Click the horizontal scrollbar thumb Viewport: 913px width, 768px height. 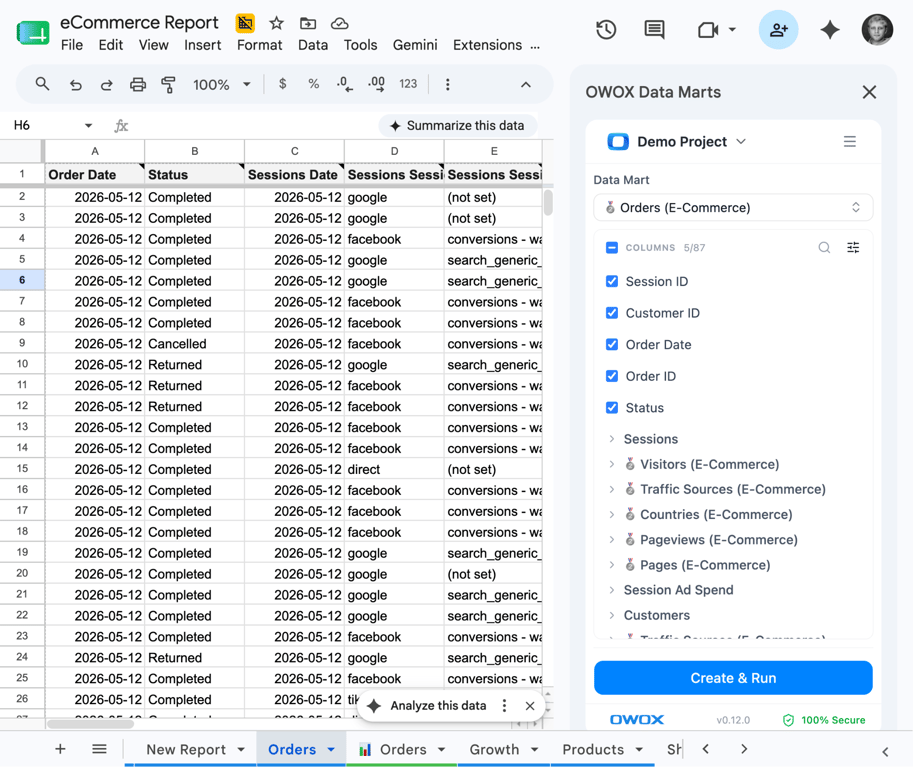[x=90, y=724]
